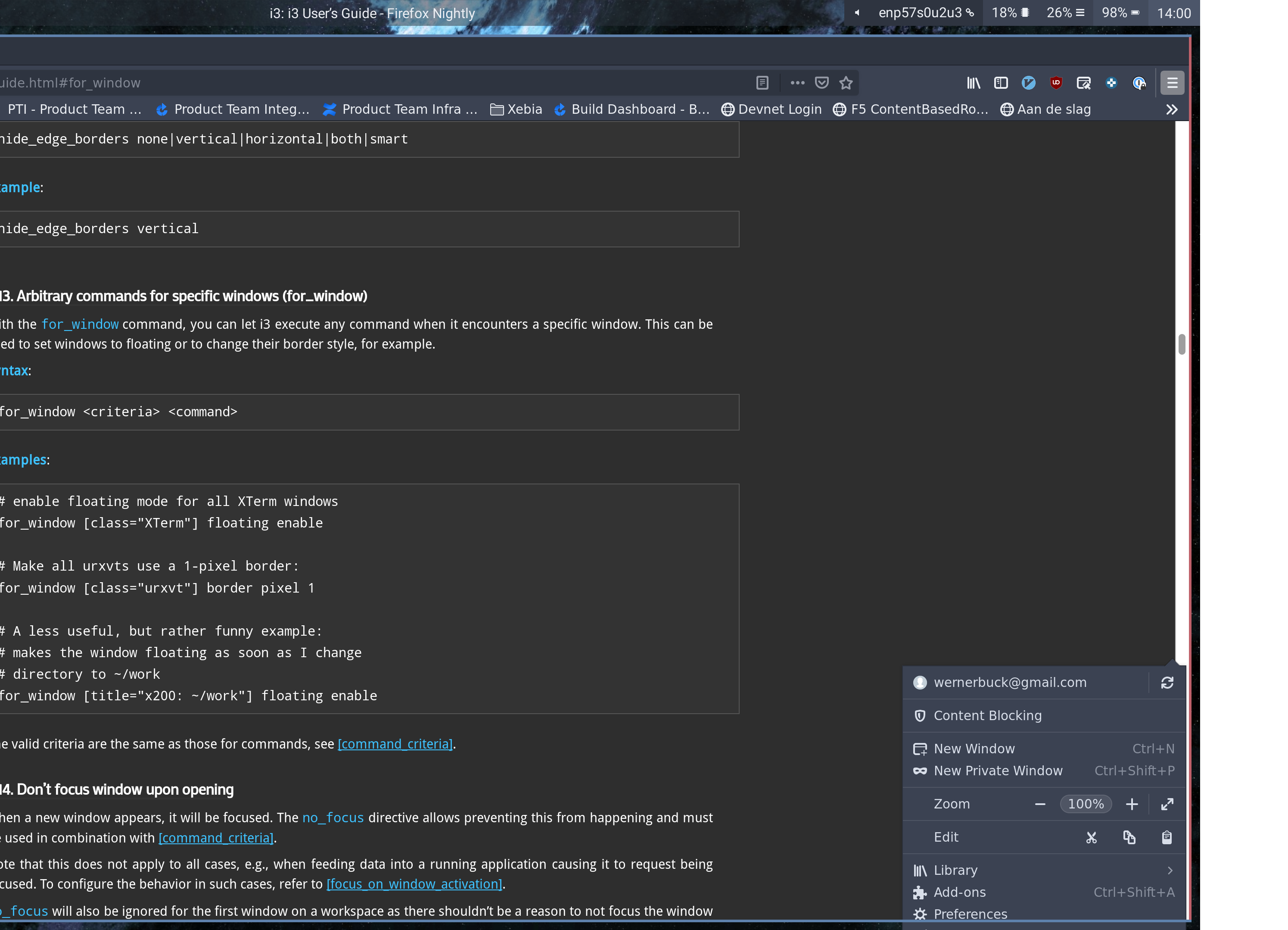The height and width of the screenshot is (930, 1288).
Task: Zoom out with the minus button
Action: (x=1040, y=804)
